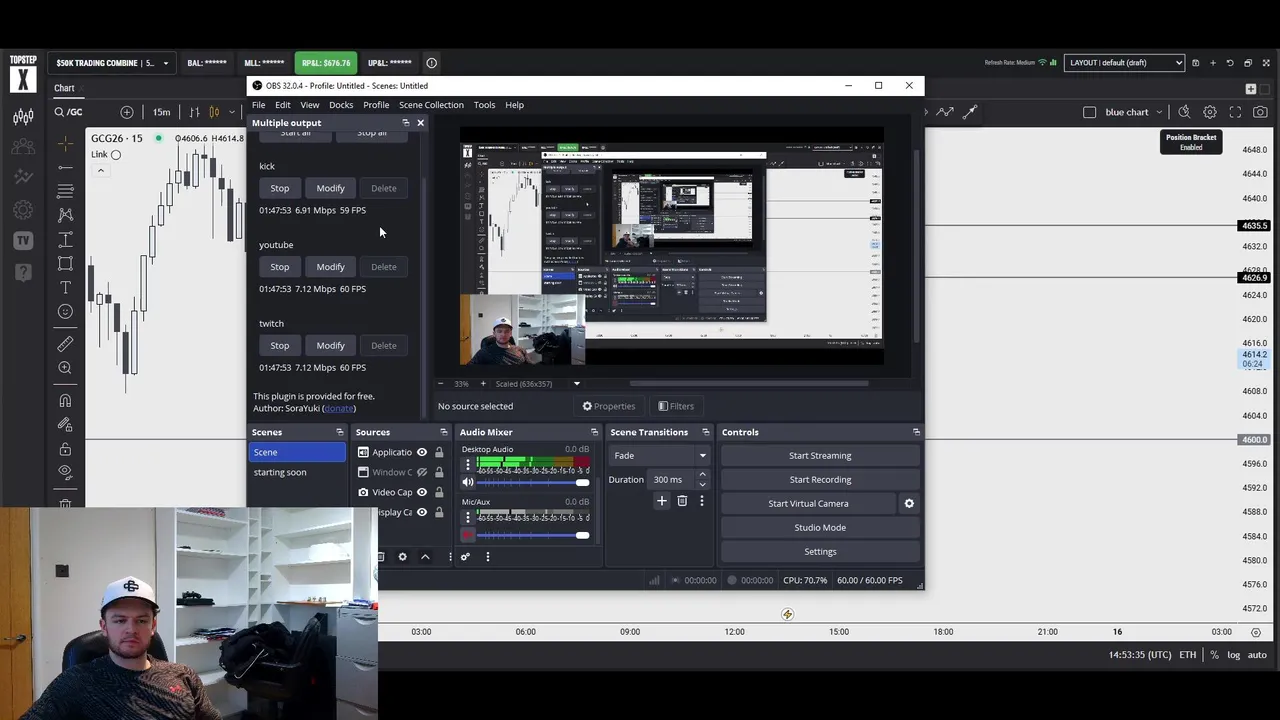Select the zoom-in magnifier chart tool
1280x720 pixels.
(65, 368)
